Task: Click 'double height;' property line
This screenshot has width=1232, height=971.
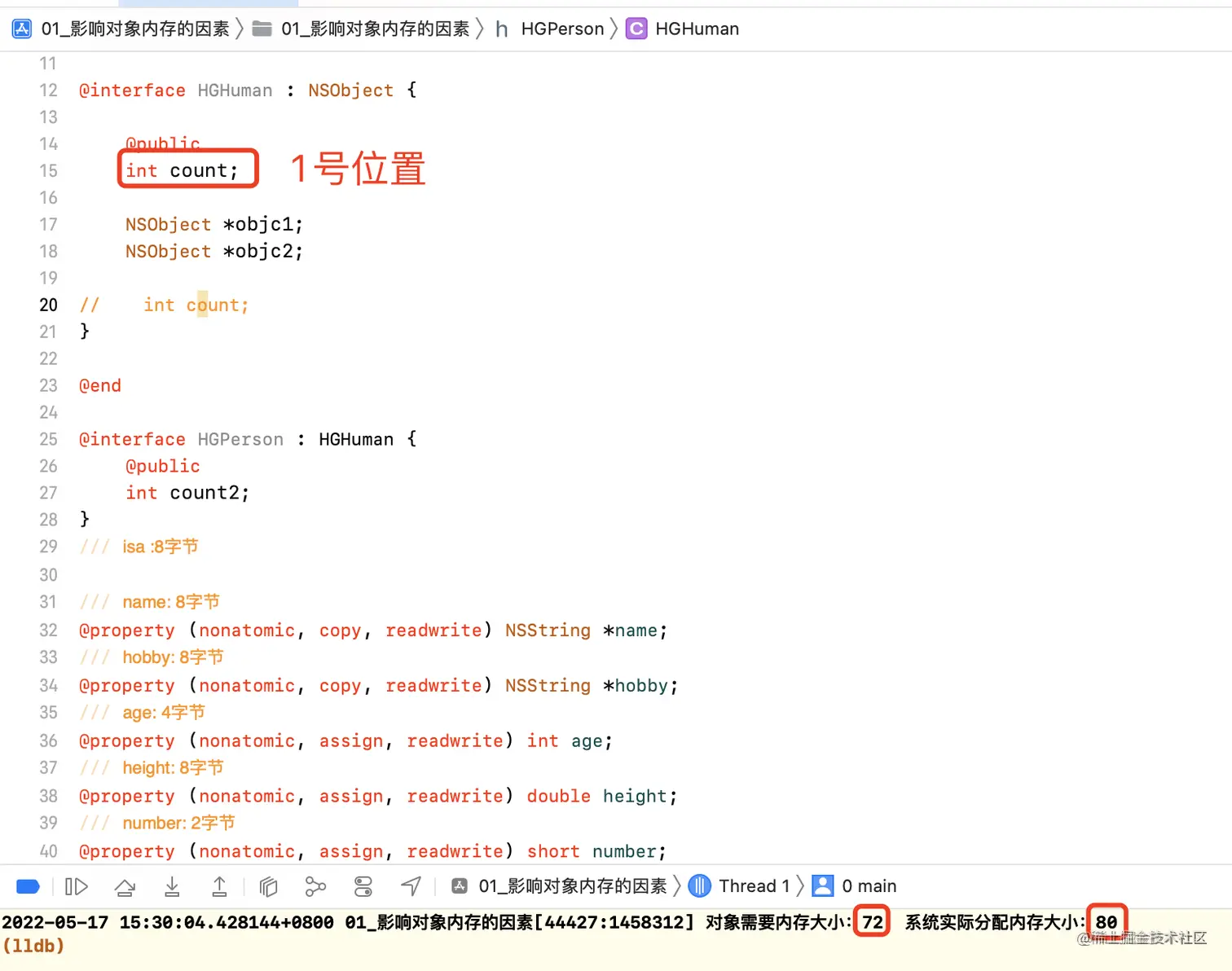Action: tap(602, 797)
